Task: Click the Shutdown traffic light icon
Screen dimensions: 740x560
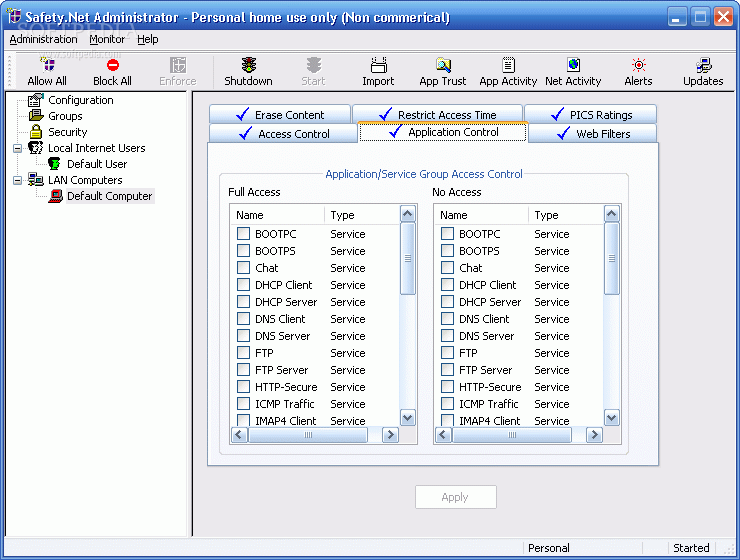Action: coord(249,65)
